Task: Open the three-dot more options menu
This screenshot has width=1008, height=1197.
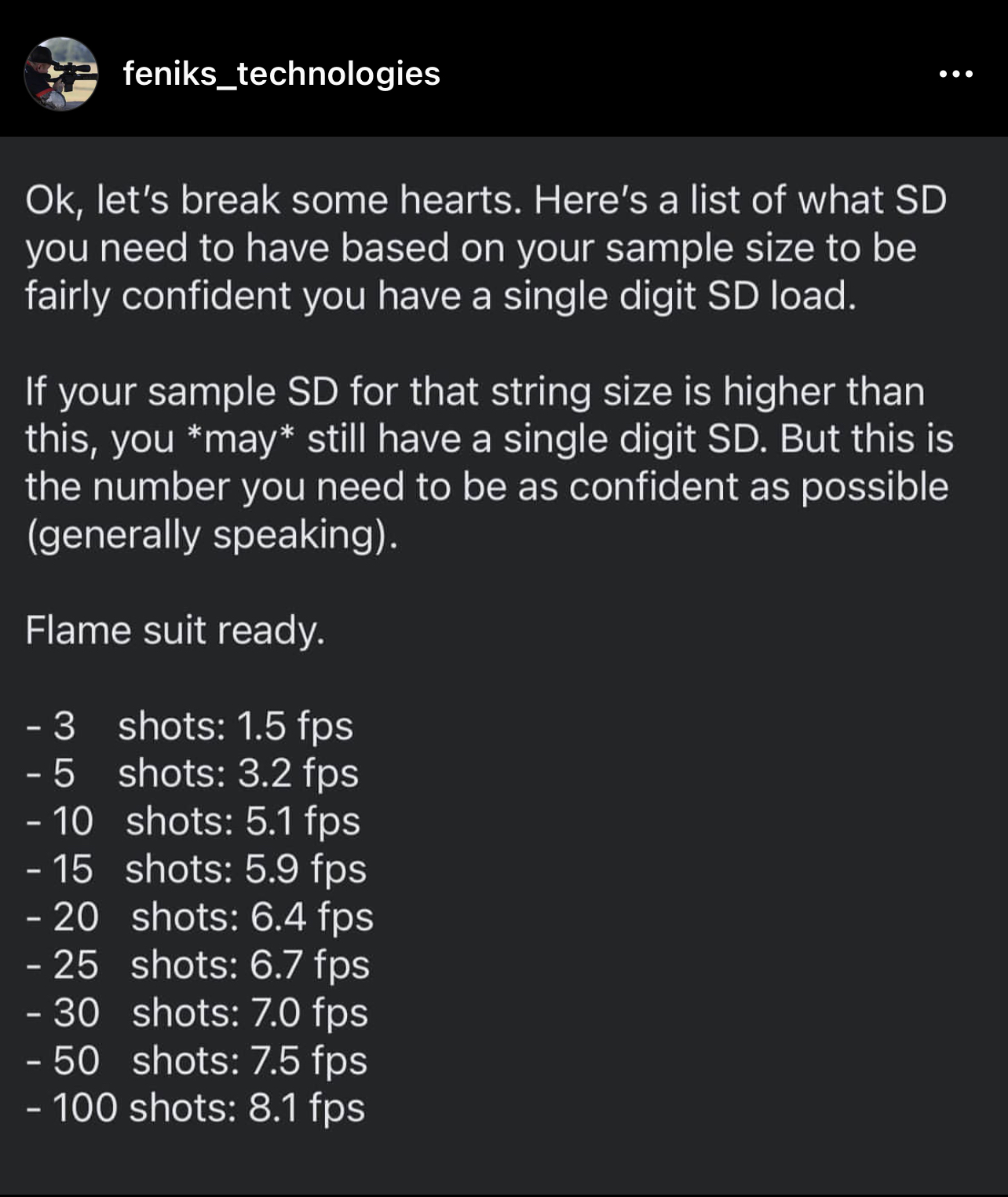Action: point(955,75)
